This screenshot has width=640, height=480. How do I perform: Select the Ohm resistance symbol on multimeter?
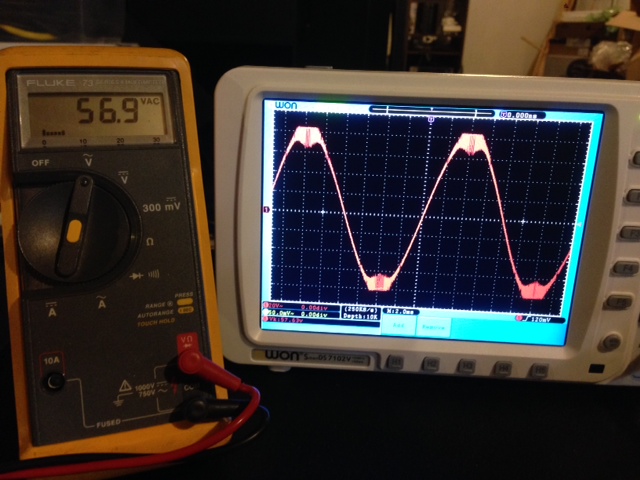148,241
